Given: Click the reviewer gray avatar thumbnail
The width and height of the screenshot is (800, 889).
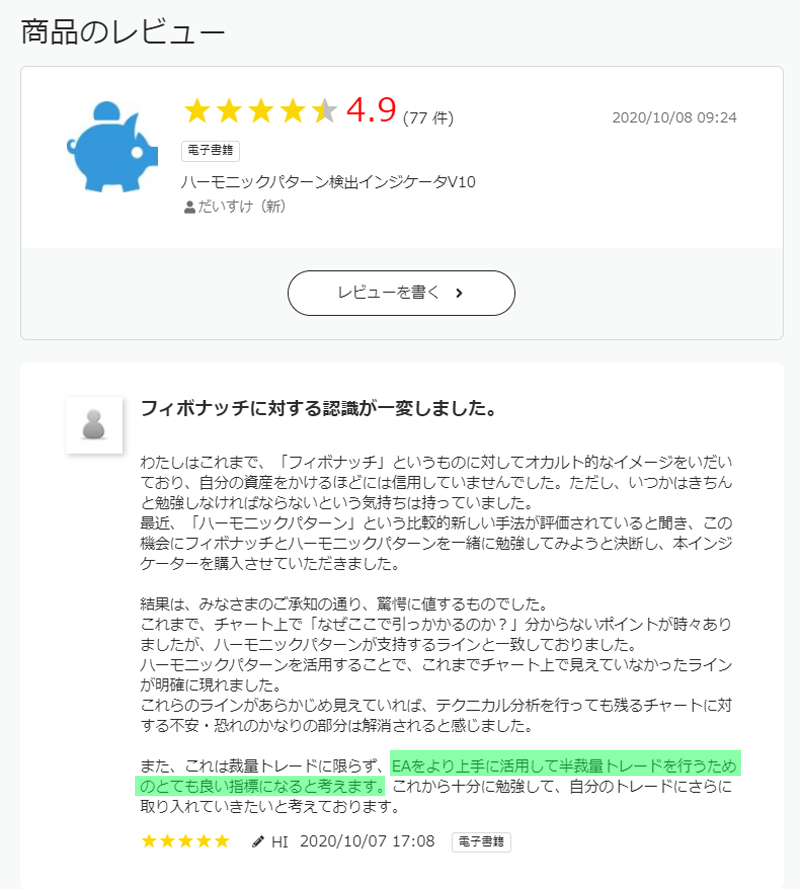Looking at the screenshot, I should click(x=94, y=425).
